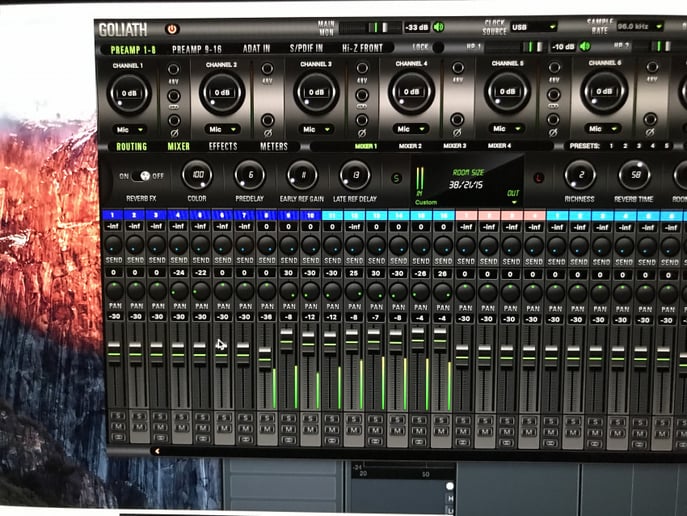Select MIXER 1
The width and height of the screenshot is (687, 516).
point(366,146)
